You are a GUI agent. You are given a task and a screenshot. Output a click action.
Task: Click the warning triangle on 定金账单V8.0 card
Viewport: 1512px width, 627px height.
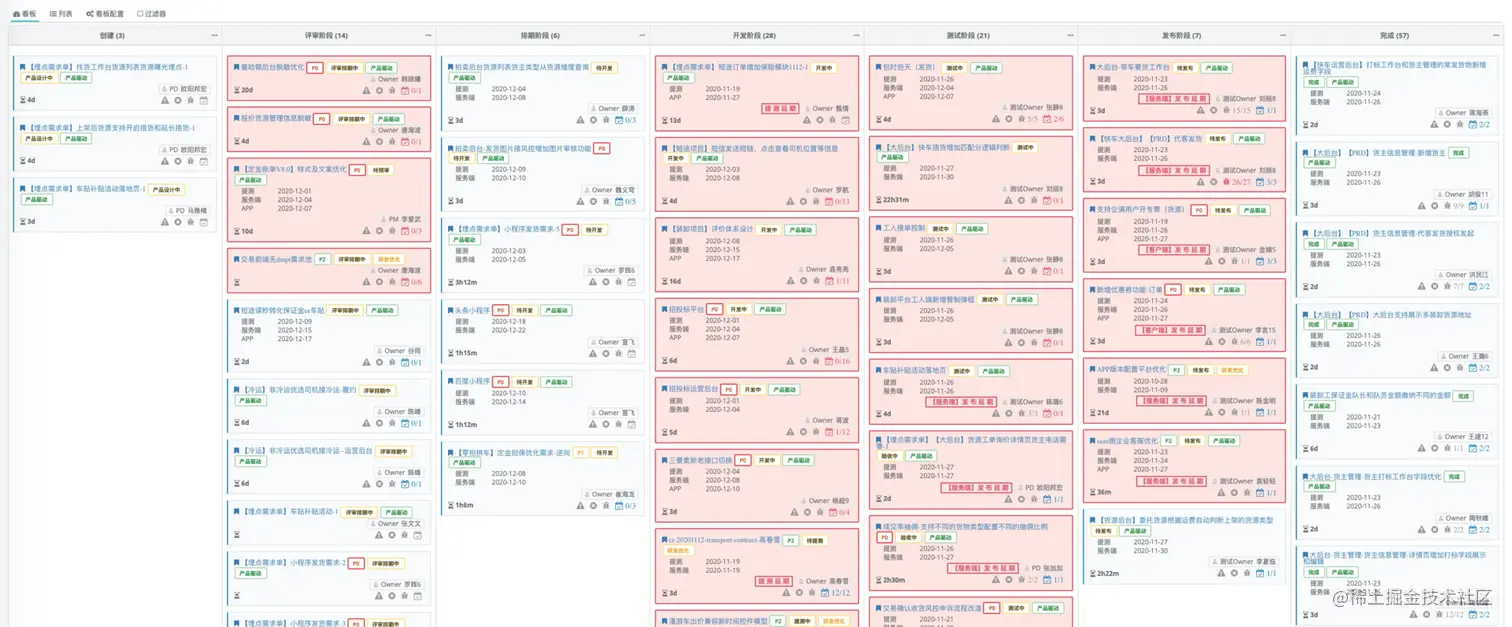(366, 231)
